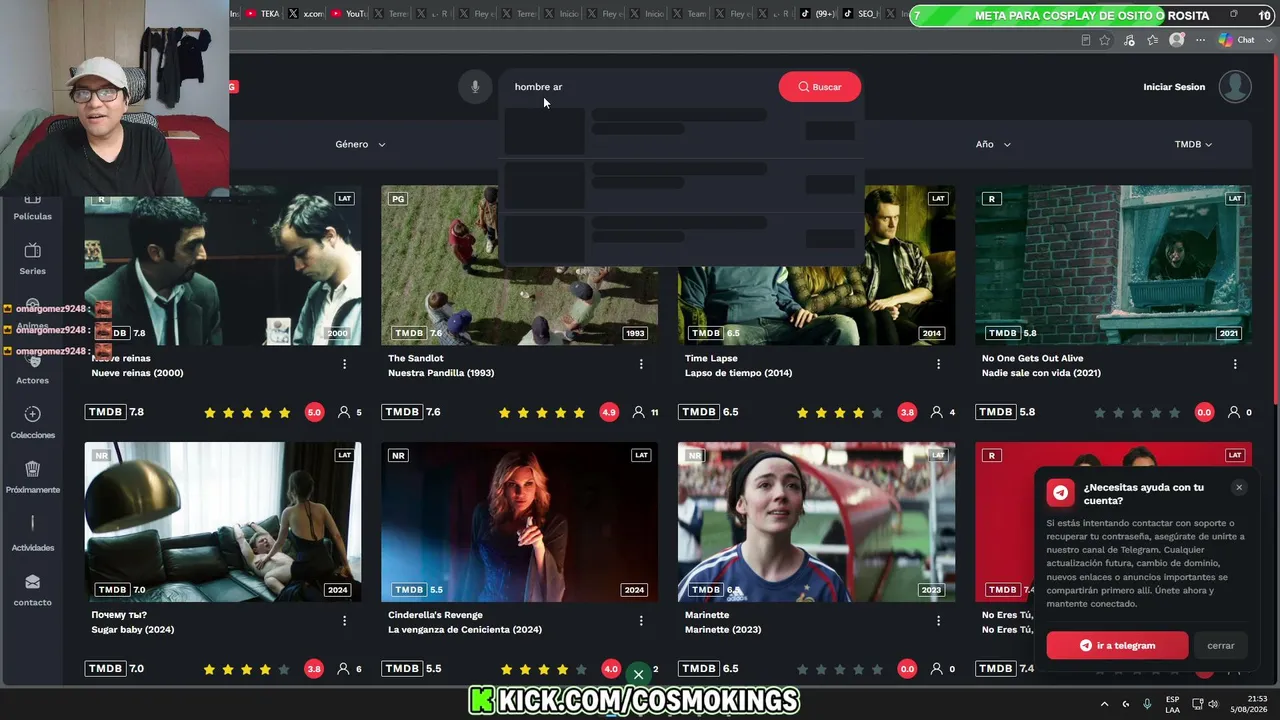Click the Nadie sale con vida (2021) title
This screenshot has width=1280, height=720.
[1041, 373]
